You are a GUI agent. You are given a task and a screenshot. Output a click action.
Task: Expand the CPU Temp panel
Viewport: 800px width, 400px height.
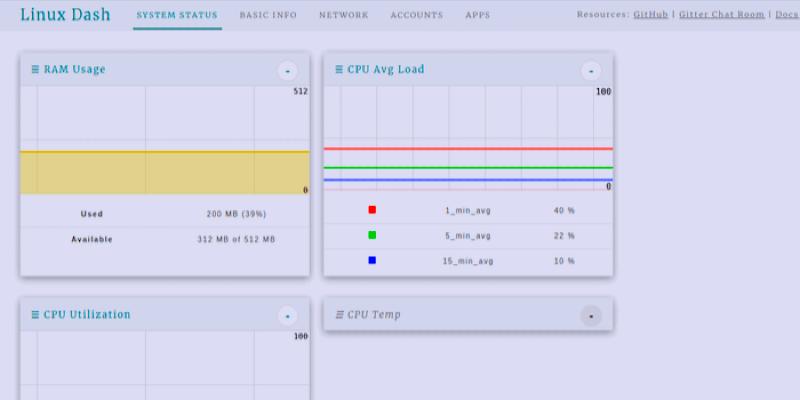(x=591, y=316)
